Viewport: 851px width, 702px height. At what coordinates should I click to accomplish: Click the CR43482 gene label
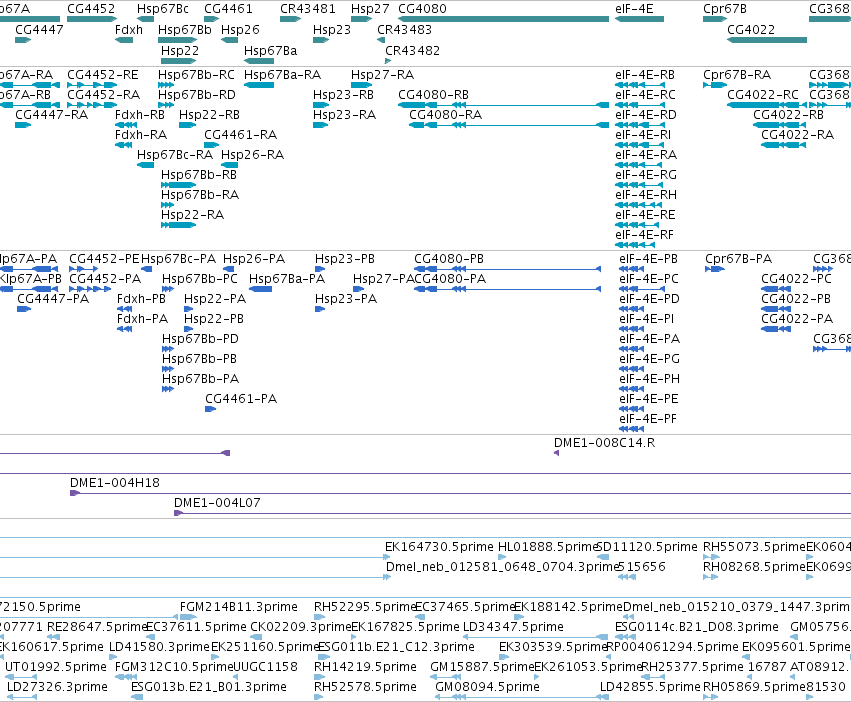[x=412, y=50]
